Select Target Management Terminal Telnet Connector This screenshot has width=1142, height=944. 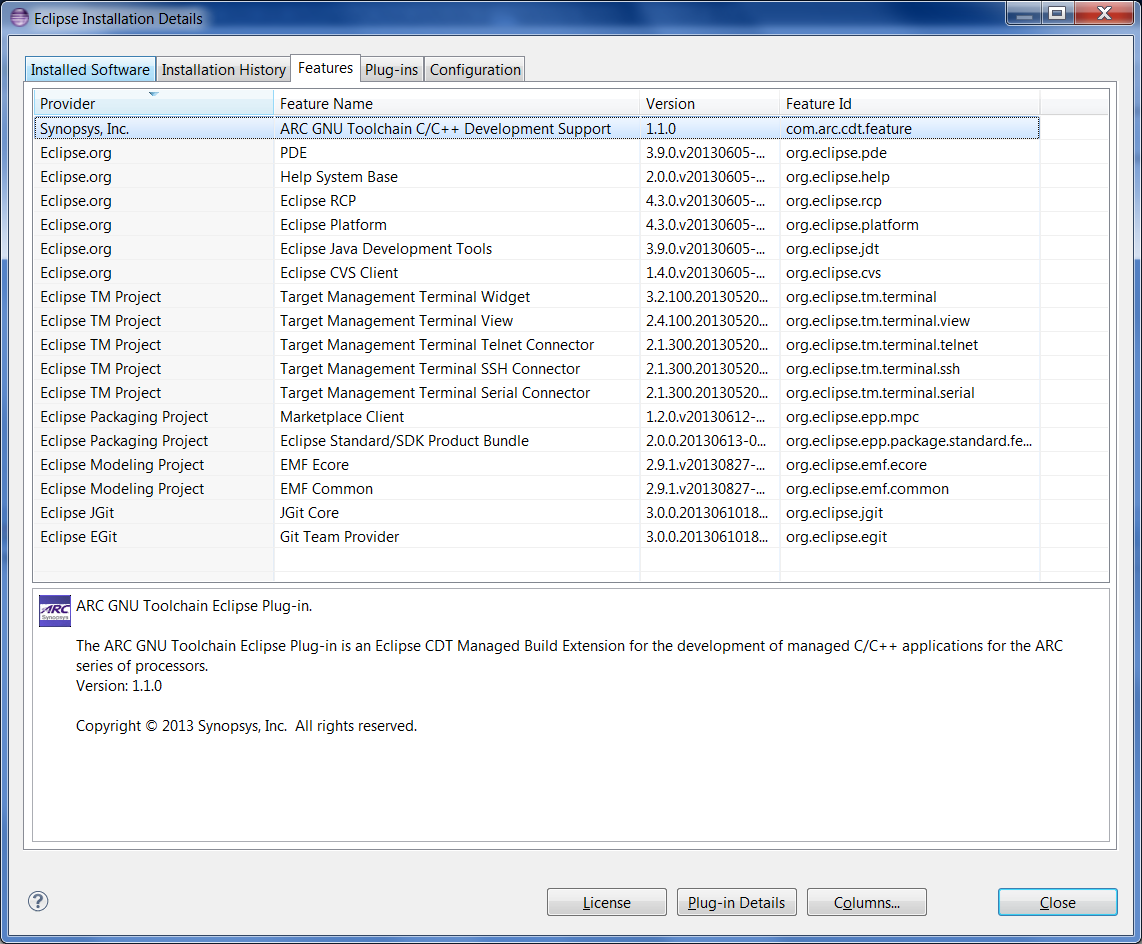point(437,345)
